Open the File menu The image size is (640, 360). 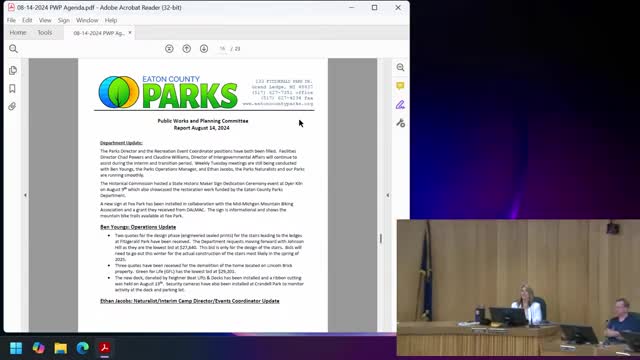tap(11, 20)
